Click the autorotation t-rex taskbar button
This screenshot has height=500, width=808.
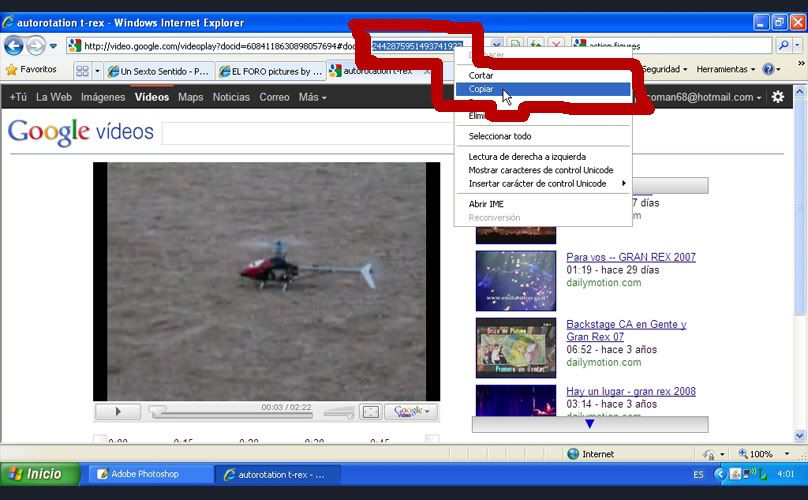click(277, 474)
